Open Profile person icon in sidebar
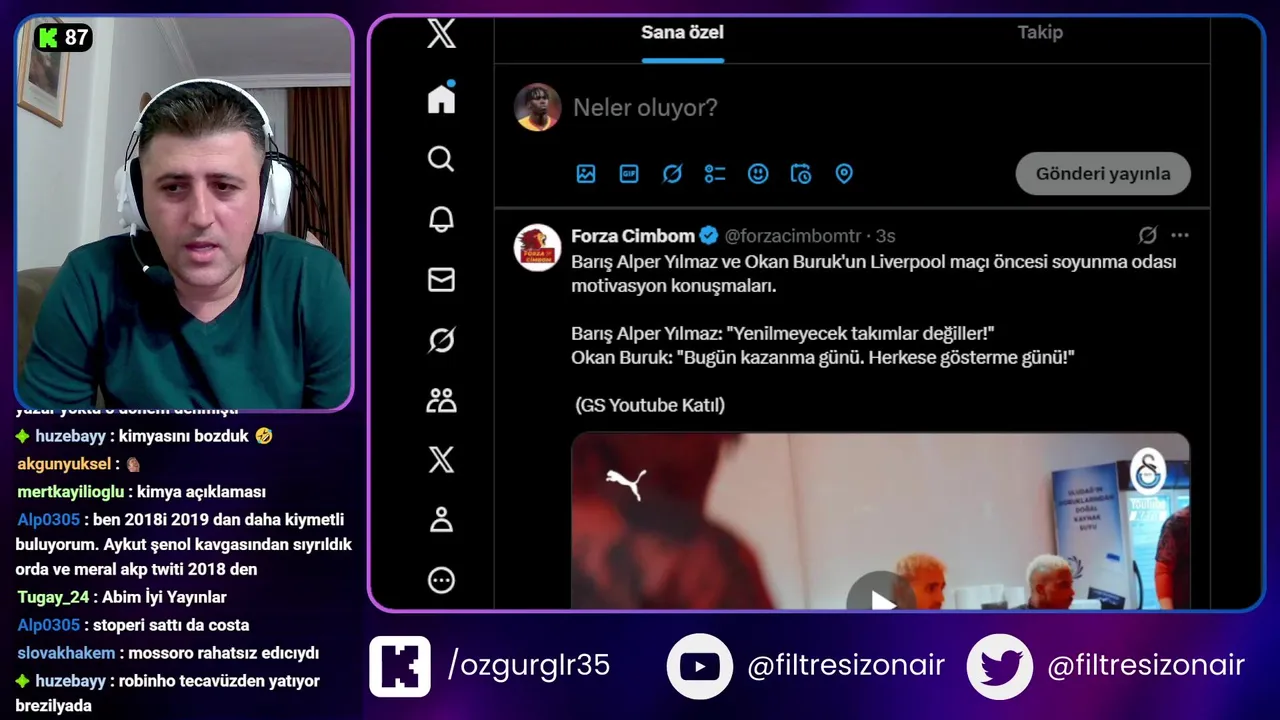The height and width of the screenshot is (720, 1280). coord(441,520)
